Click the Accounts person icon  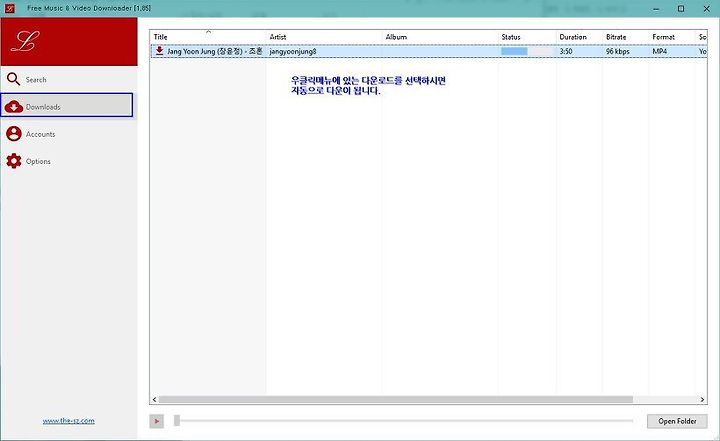pyautogui.click(x=14, y=134)
